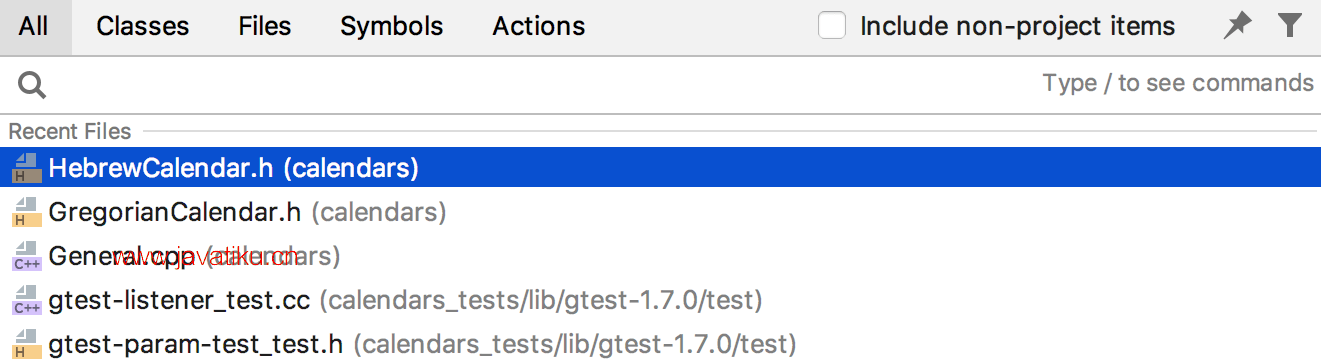
Task: Open the filter funnel icon
Action: (x=1290, y=26)
